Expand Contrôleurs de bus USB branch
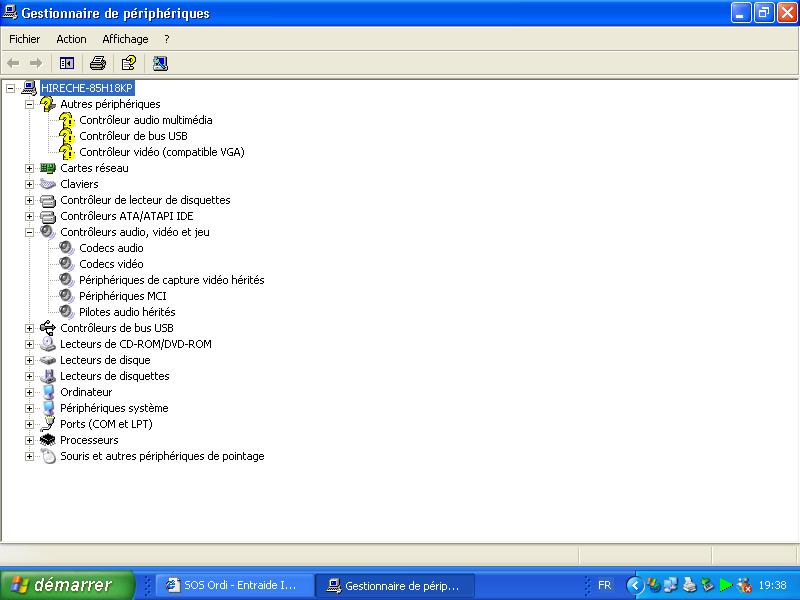800x600 pixels. click(30, 329)
